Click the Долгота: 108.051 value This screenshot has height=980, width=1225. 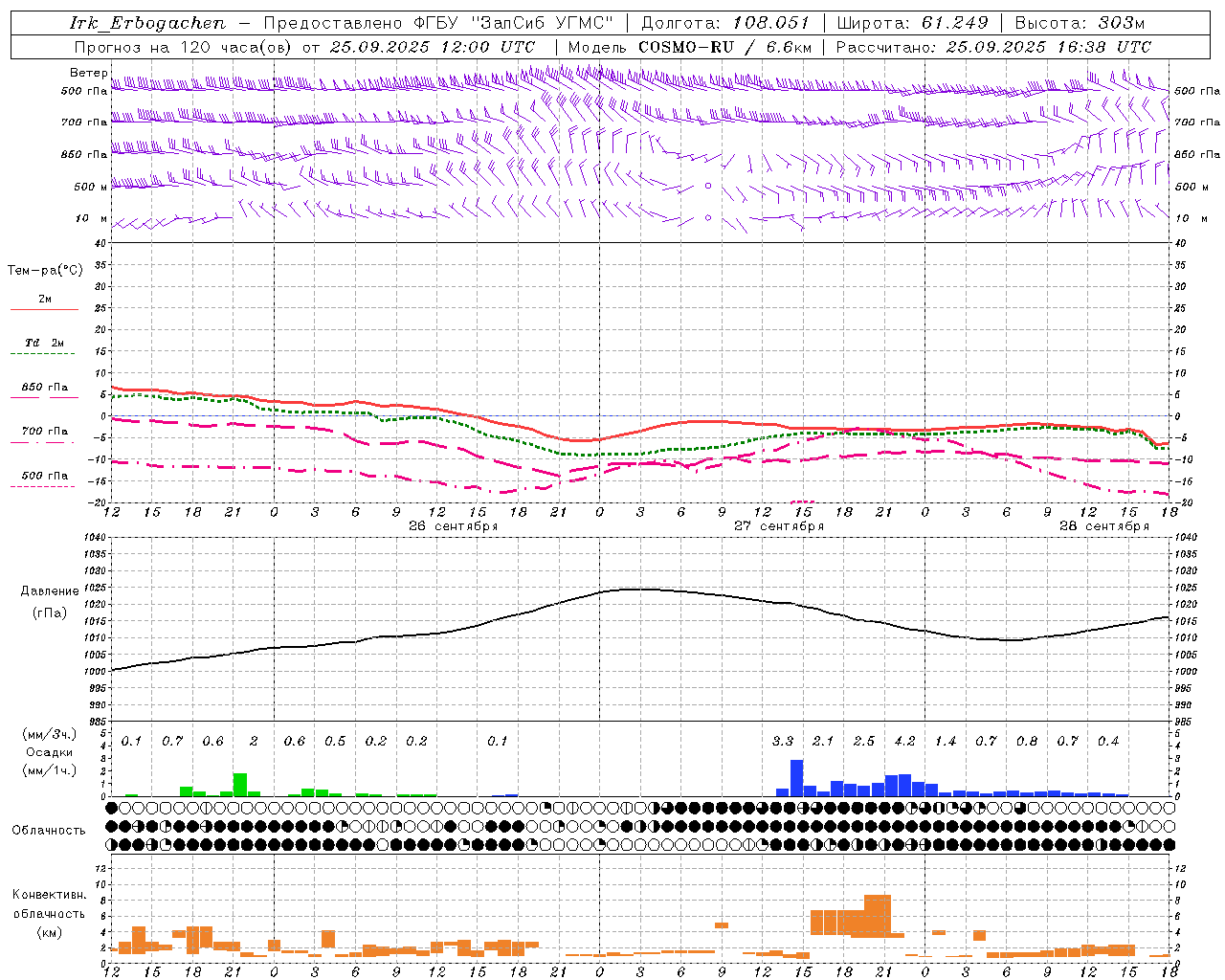tap(725, 23)
